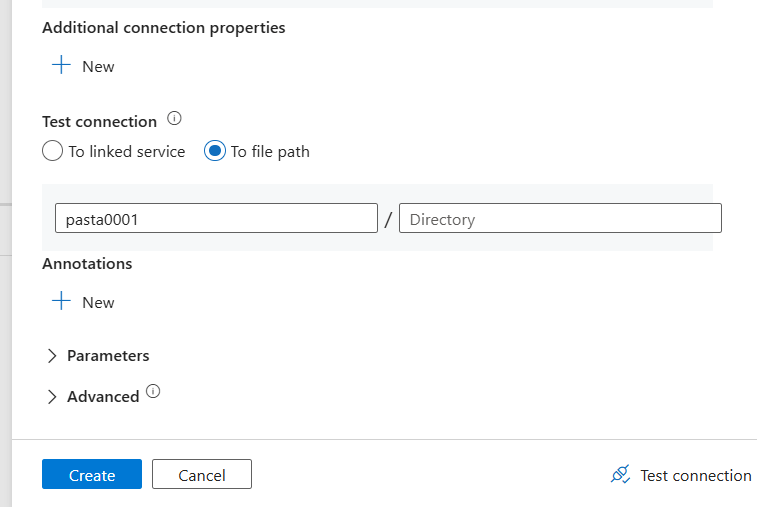Click the Additional connection properties heading
Image resolution: width=757 pixels, height=507 pixels.
[164, 28]
